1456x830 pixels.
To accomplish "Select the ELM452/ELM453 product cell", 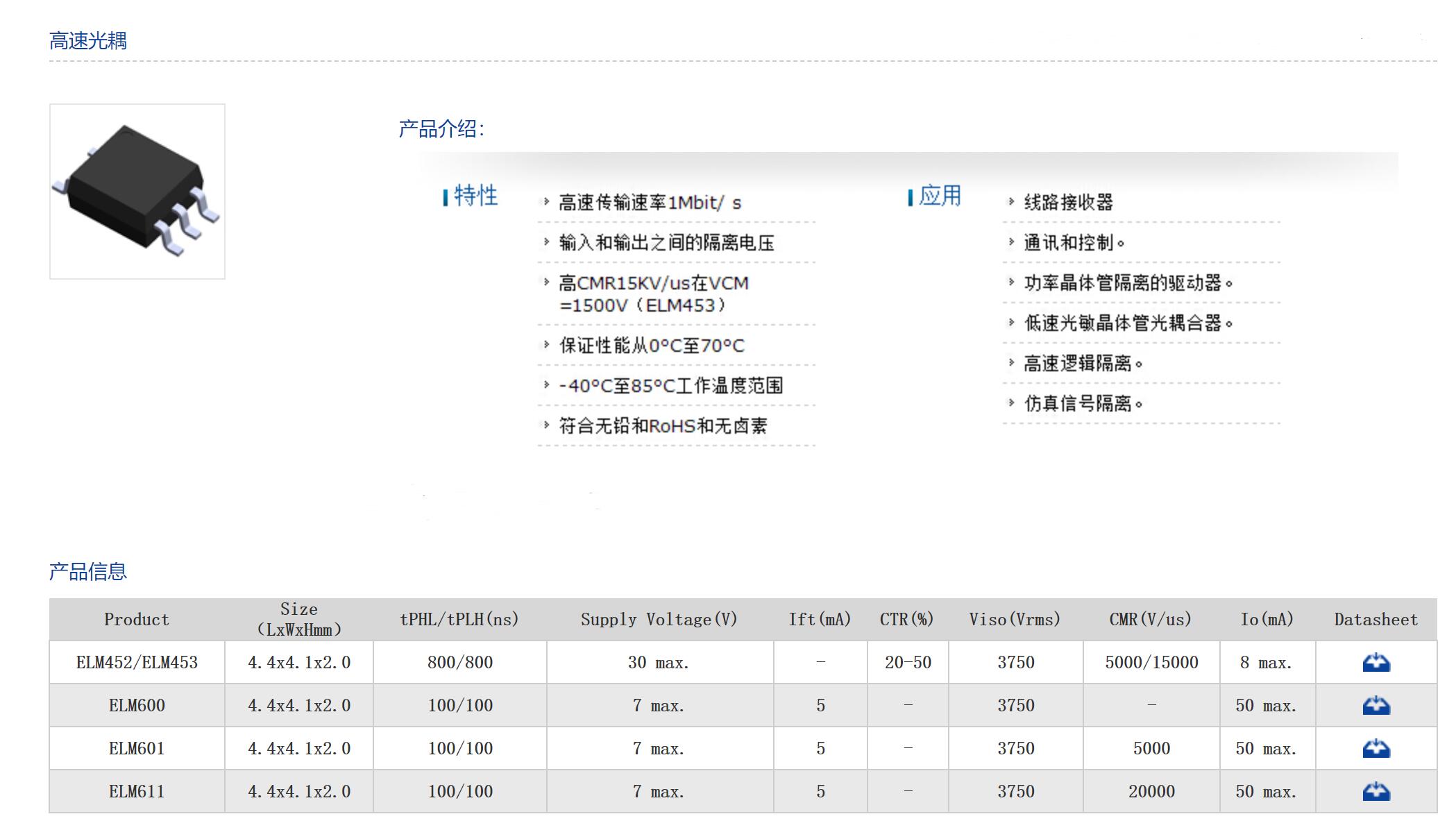I will click(137, 663).
